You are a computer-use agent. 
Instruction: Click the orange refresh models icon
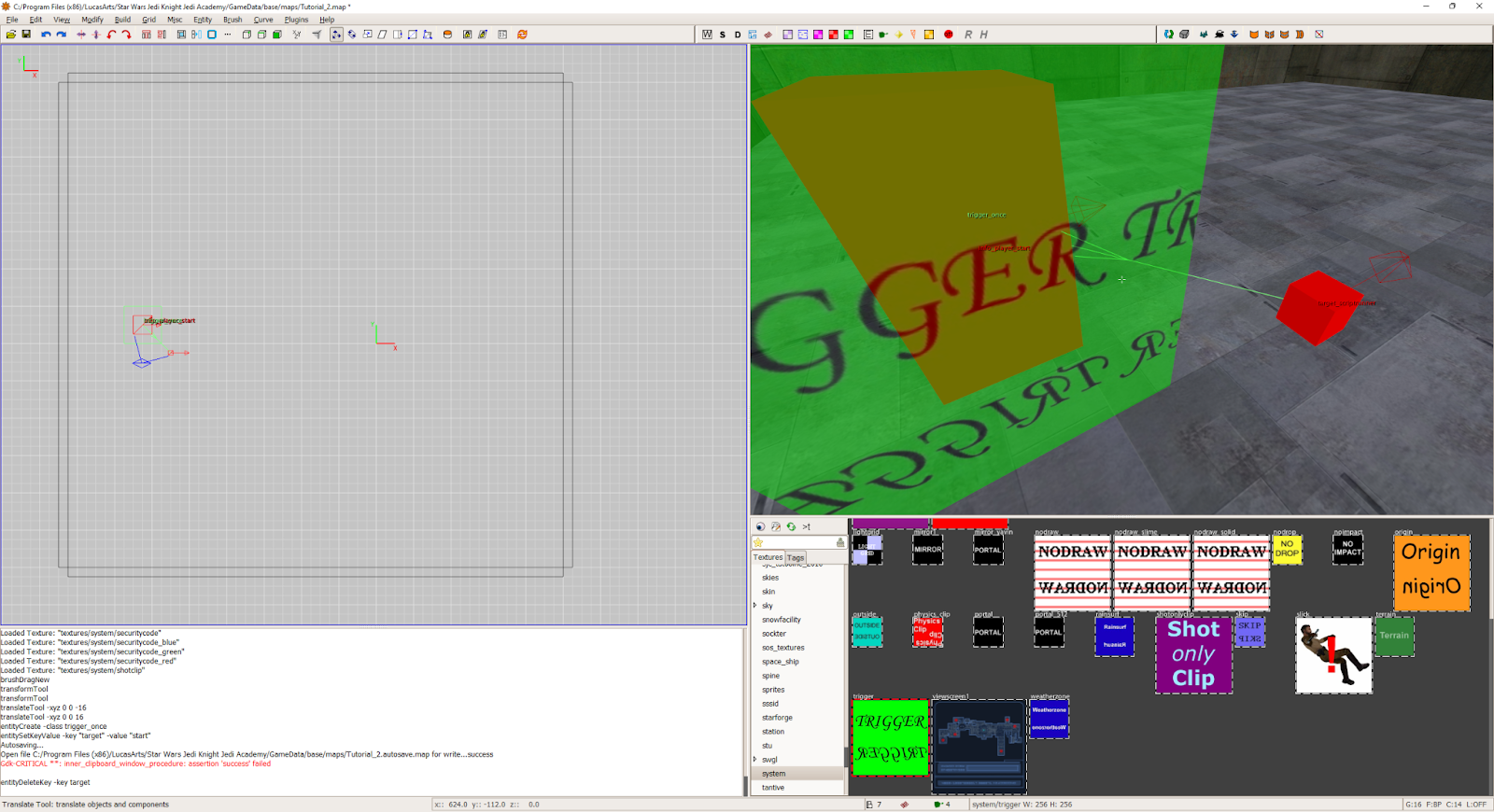point(522,35)
